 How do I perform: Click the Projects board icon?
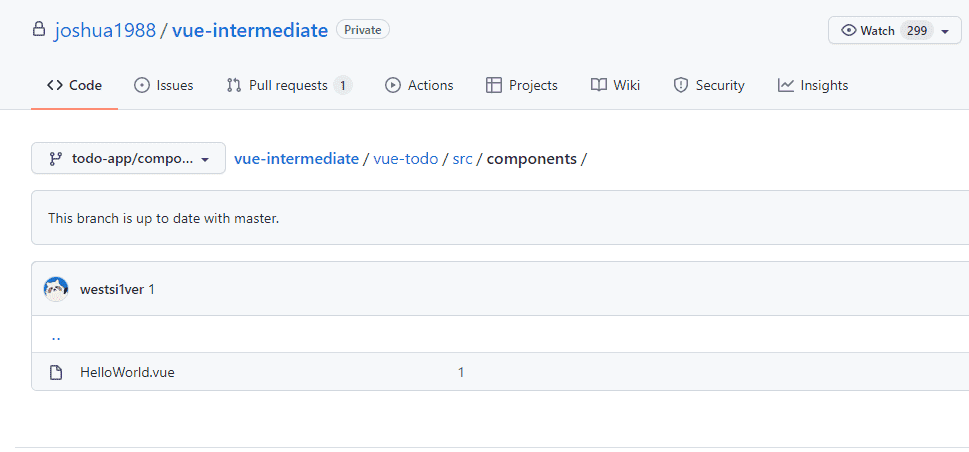pyautogui.click(x=494, y=85)
